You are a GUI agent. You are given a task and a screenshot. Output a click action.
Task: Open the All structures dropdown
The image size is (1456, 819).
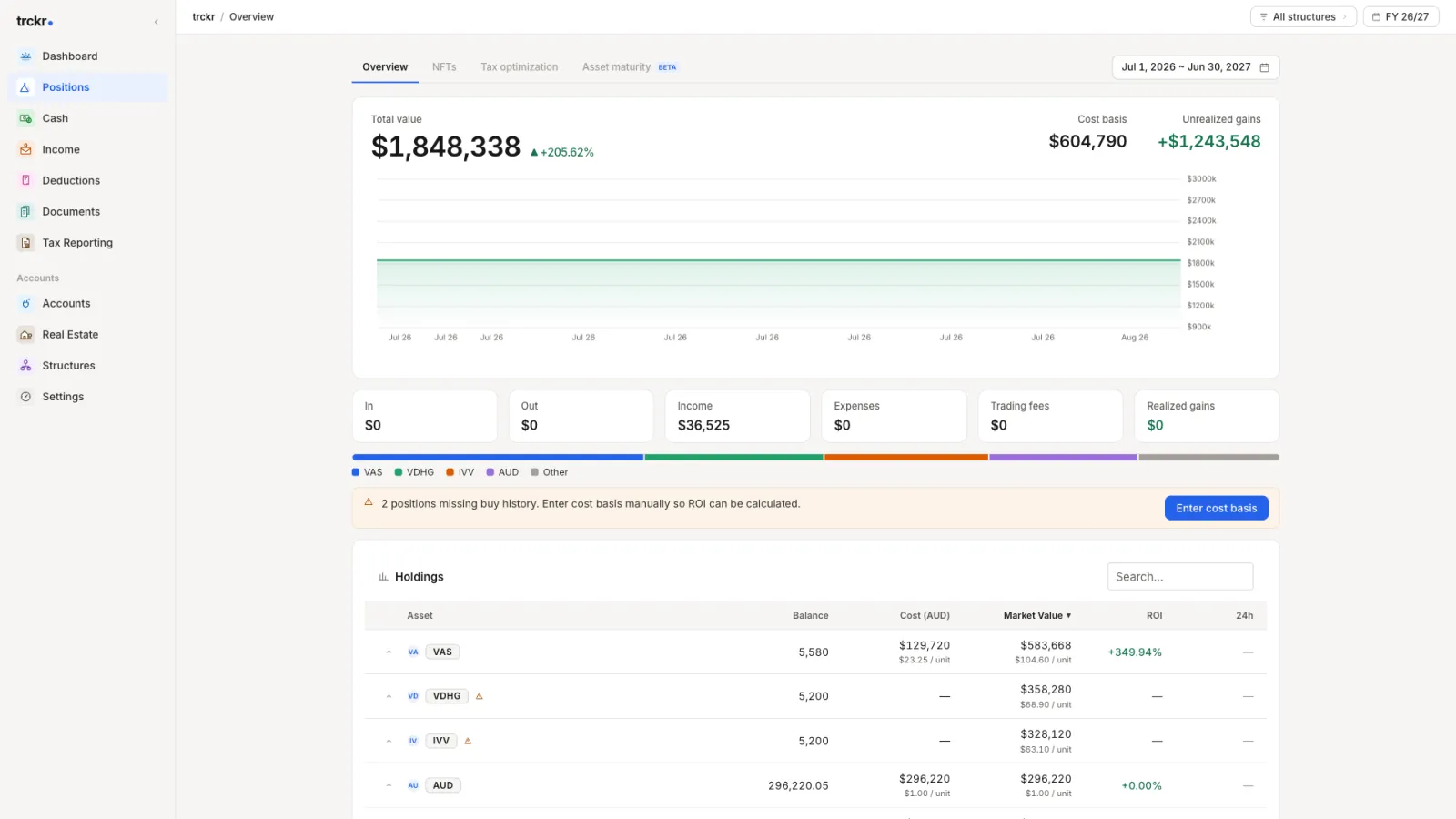coord(1303,17)
